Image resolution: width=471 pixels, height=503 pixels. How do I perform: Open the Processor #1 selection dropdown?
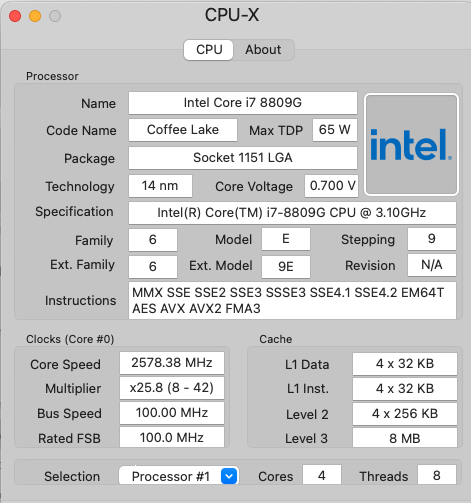pos(179,476)
